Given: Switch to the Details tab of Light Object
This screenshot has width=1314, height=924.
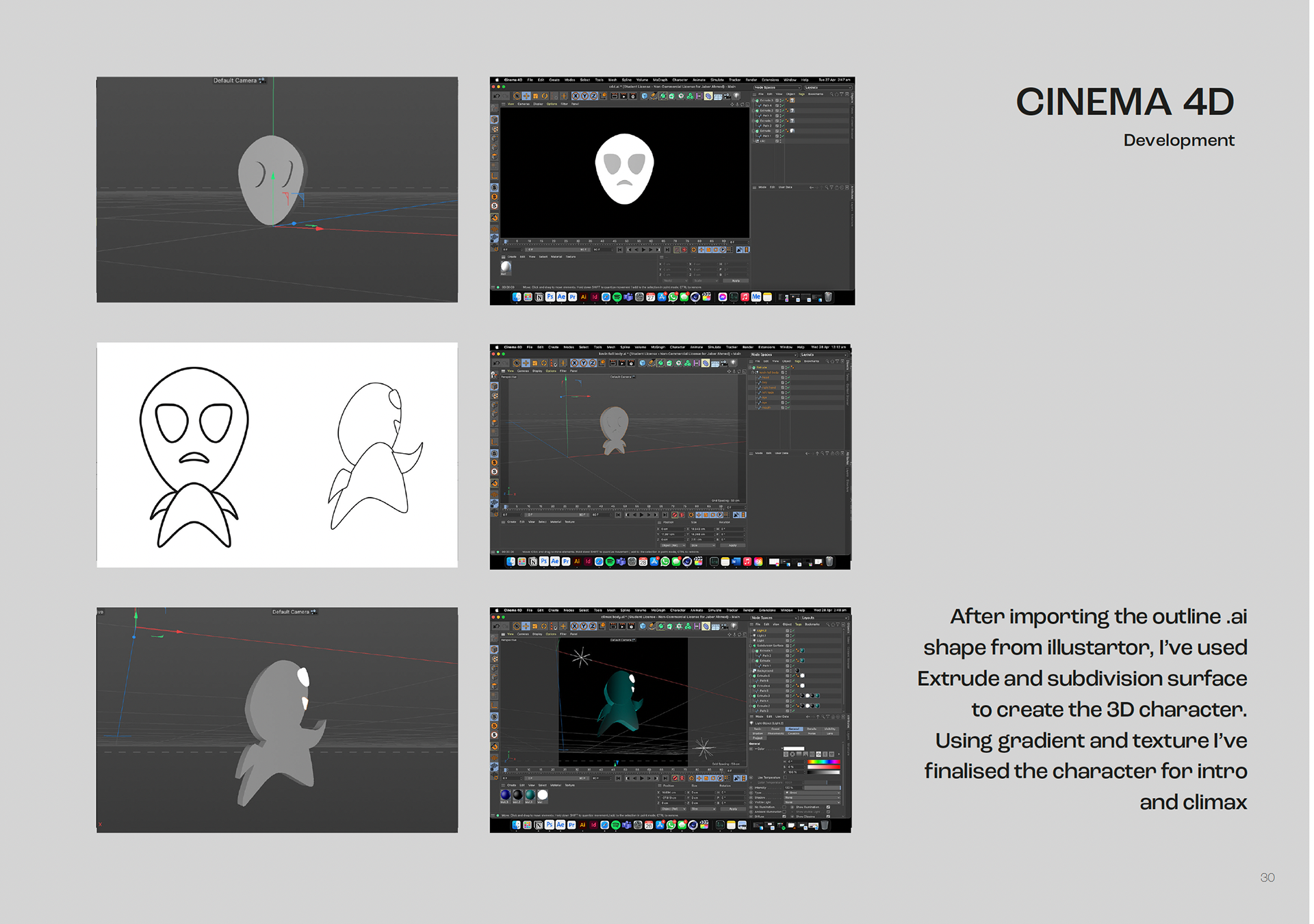Looking at the screenshot, I should click(x=812, y=729).
